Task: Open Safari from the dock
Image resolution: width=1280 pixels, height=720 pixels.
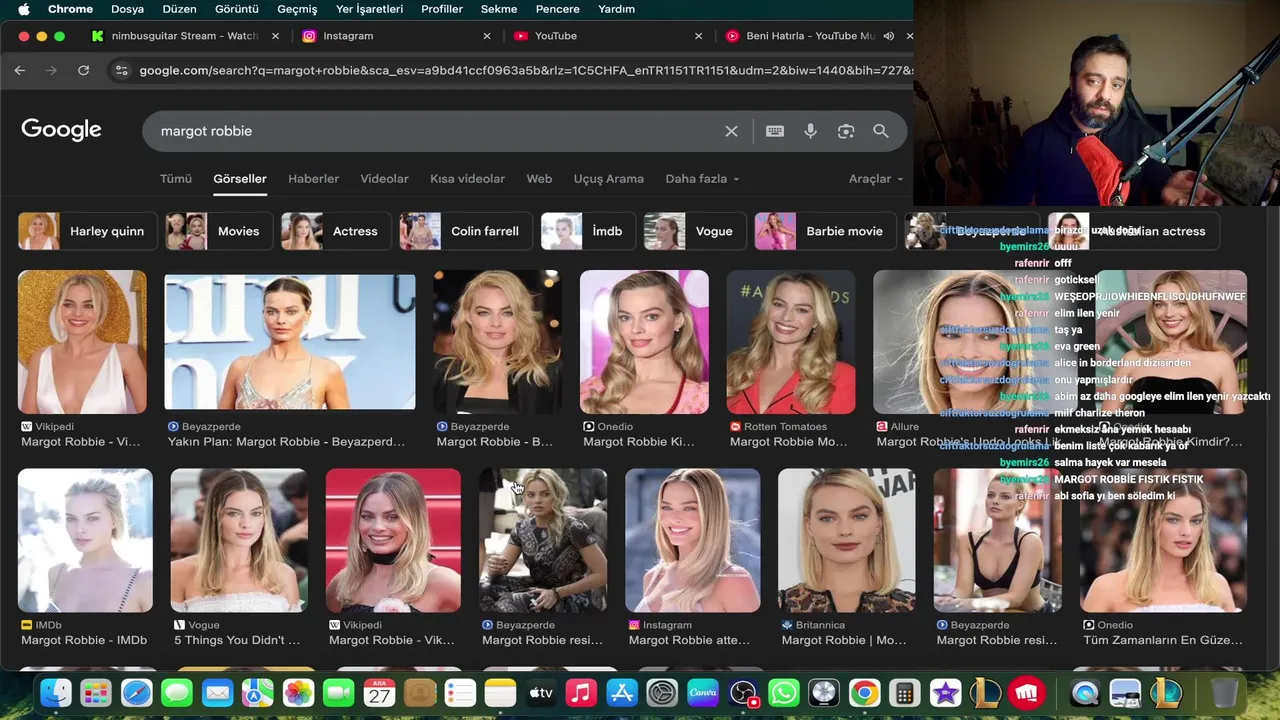Action: pyautogui.click(x=137, y=692)
